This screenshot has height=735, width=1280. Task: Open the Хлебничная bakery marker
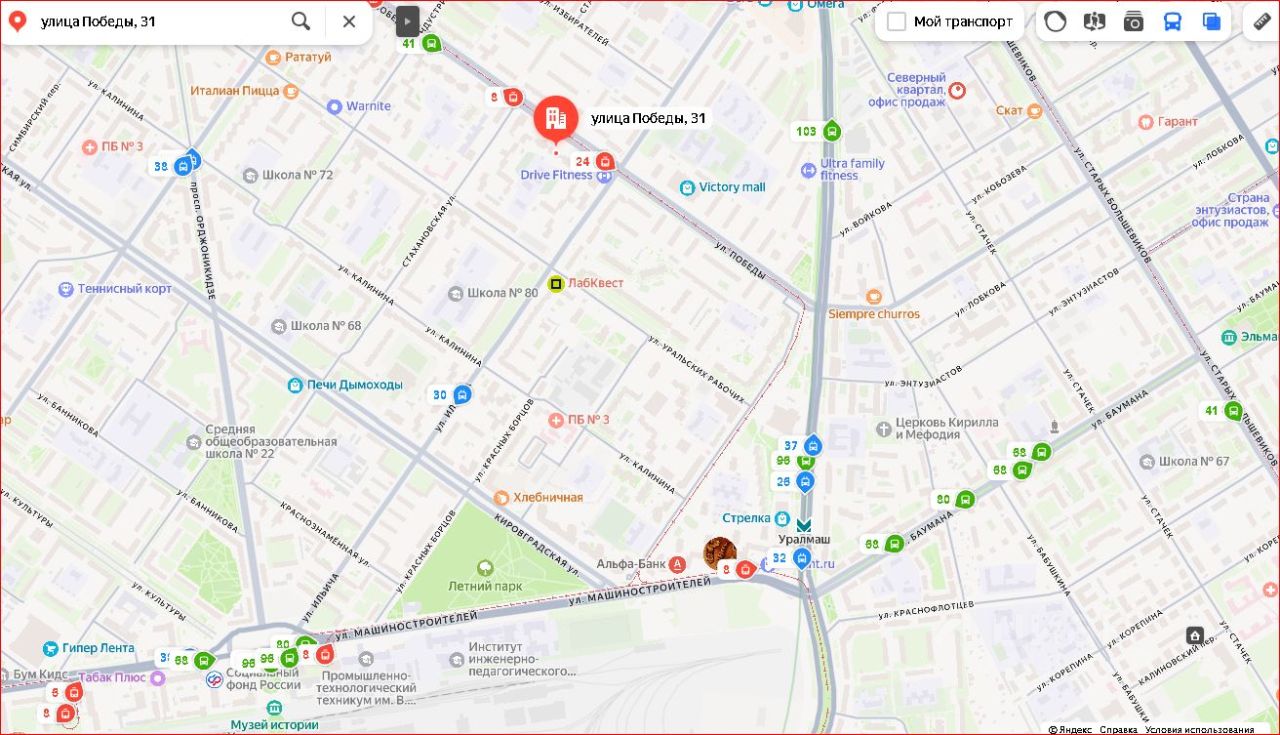click(x=501, y=498)
